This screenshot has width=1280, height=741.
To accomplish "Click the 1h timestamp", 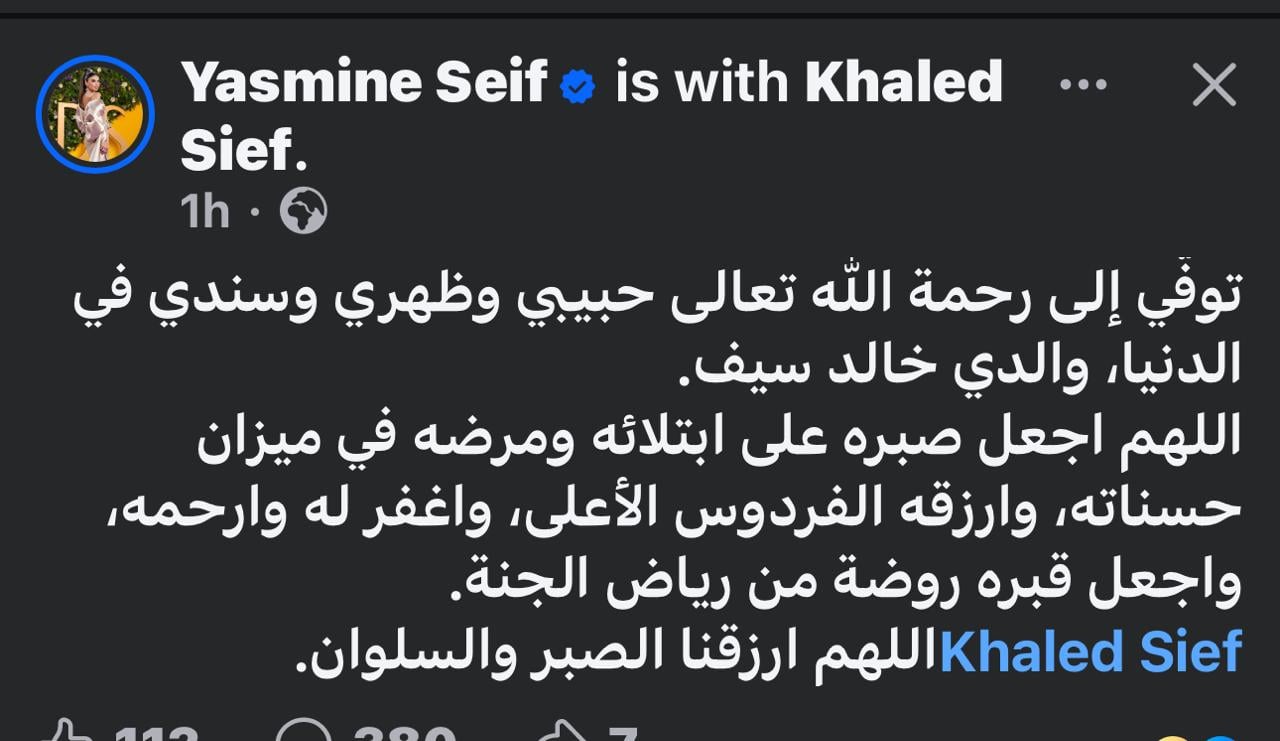I will pos(206,209).
